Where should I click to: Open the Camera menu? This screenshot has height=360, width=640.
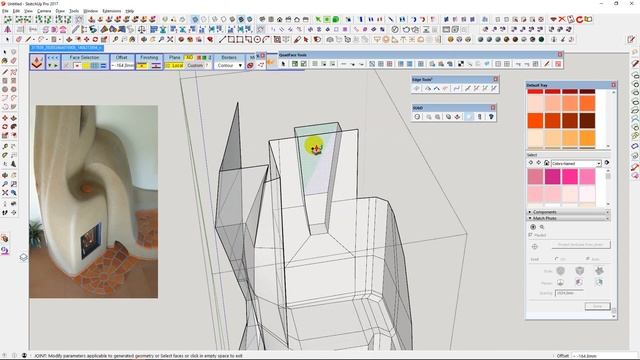[44, 11]
